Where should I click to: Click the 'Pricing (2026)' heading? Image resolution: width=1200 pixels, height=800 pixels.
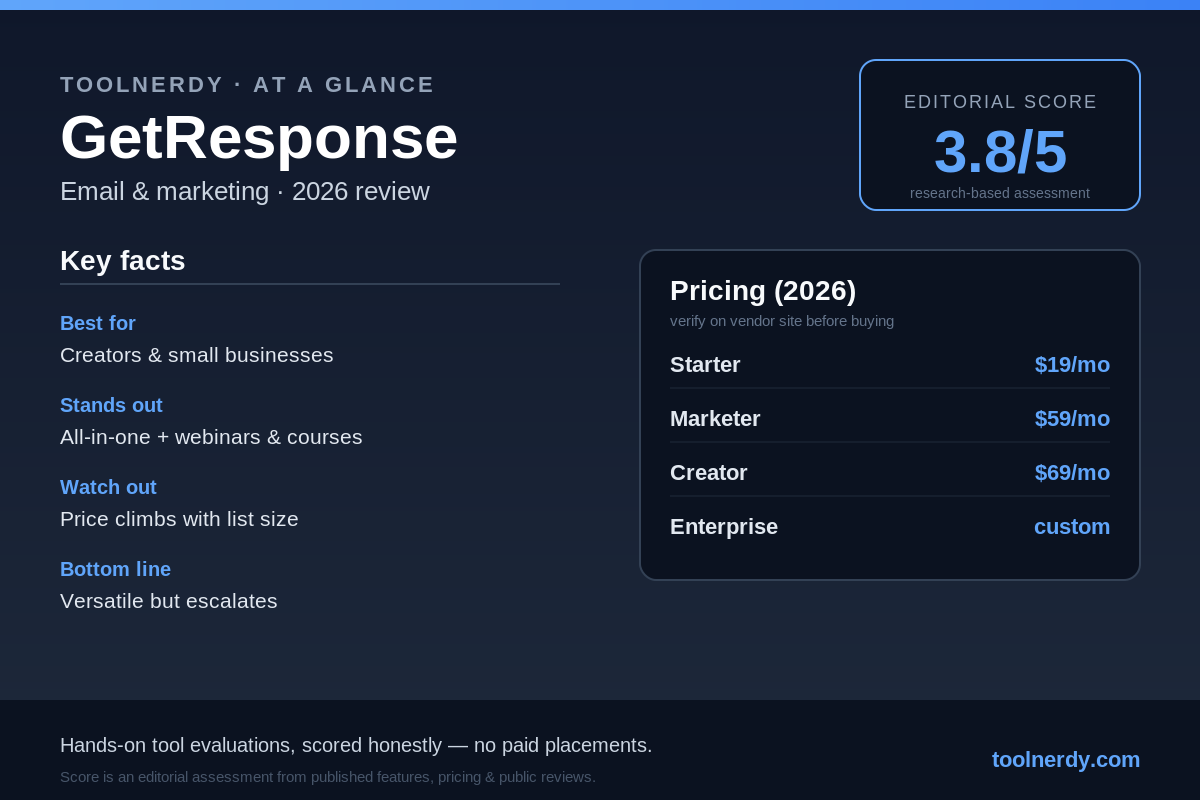[763, 291]
